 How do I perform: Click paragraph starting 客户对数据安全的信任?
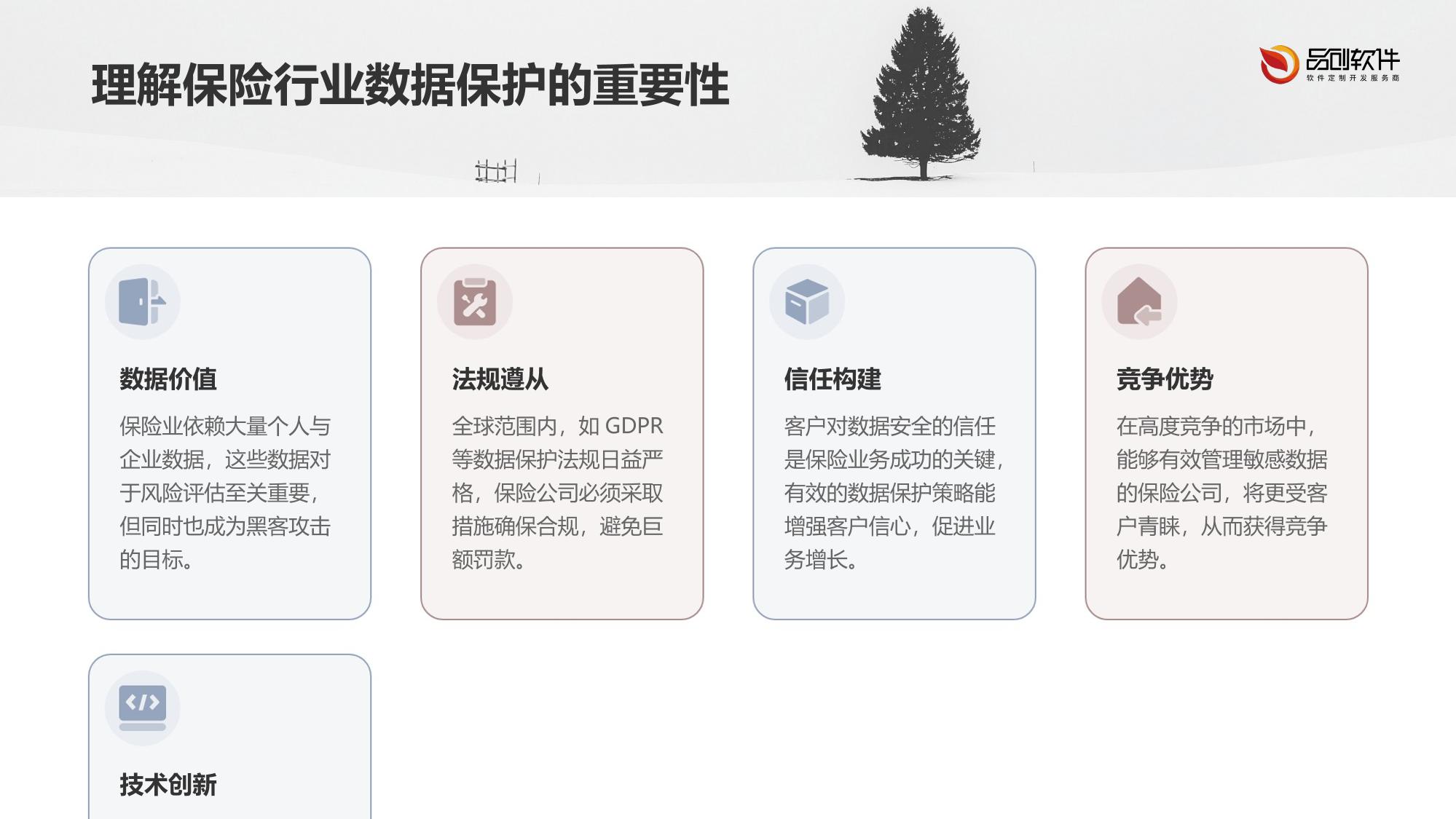(x=894, y=493)
